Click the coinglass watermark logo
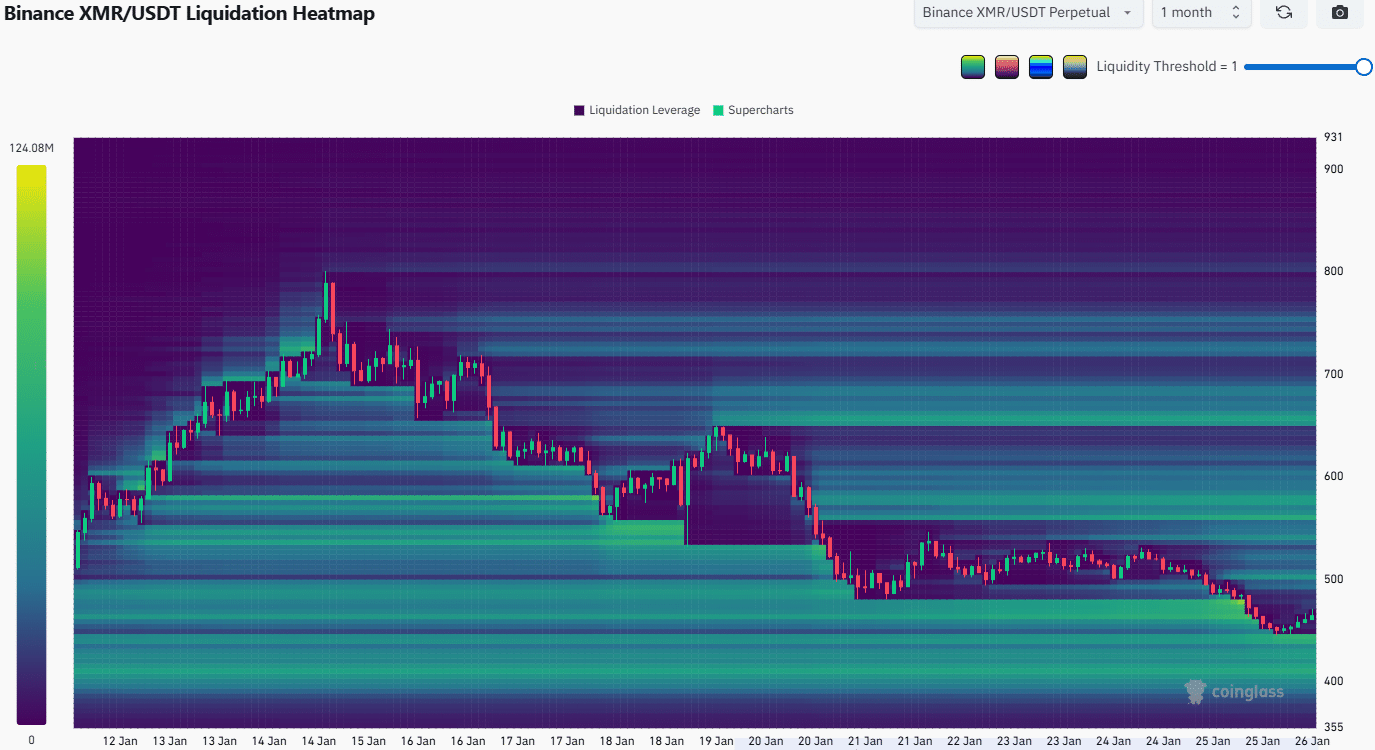1375x750 pixels. pyautogui.click(x=1234, y=691)
